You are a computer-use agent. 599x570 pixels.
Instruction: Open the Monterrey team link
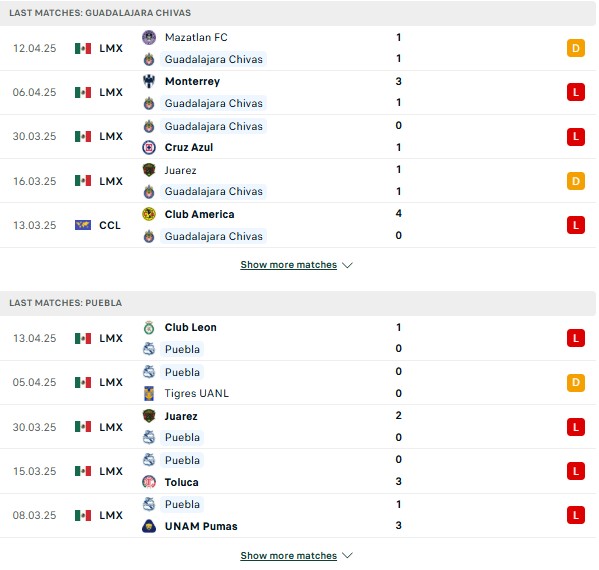(x=193, y=81)
